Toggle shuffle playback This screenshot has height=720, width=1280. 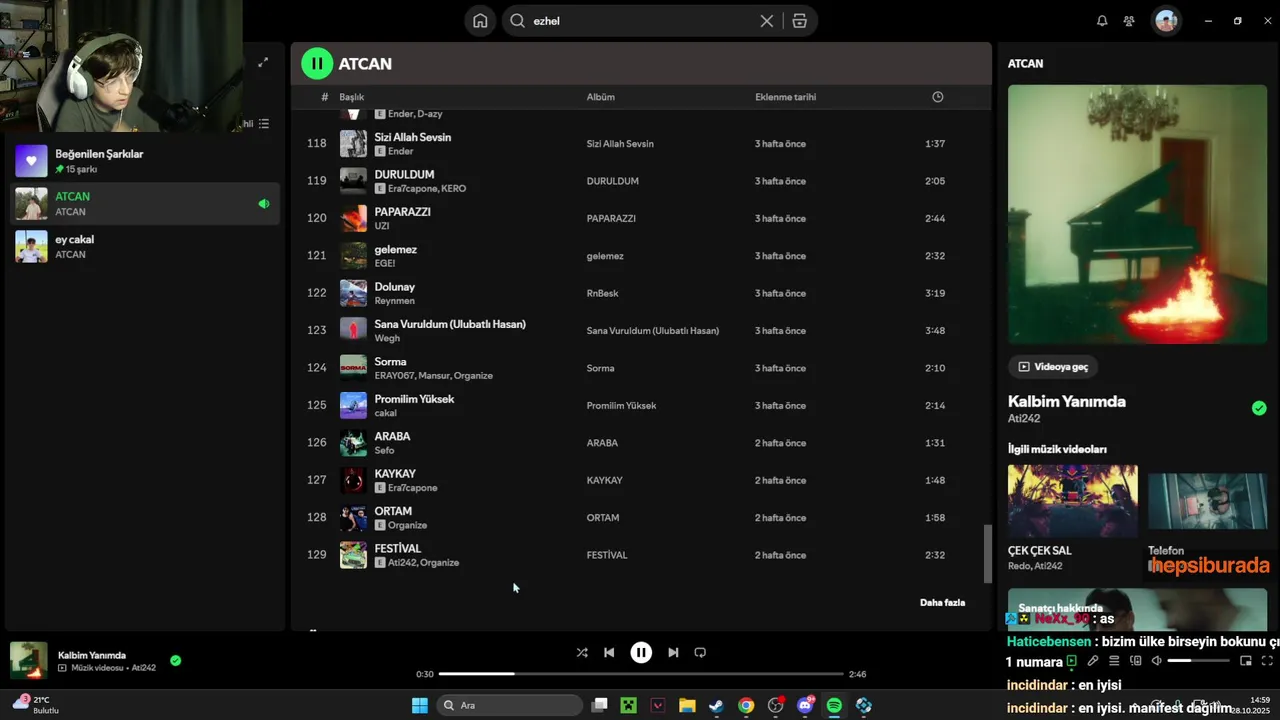582,653
